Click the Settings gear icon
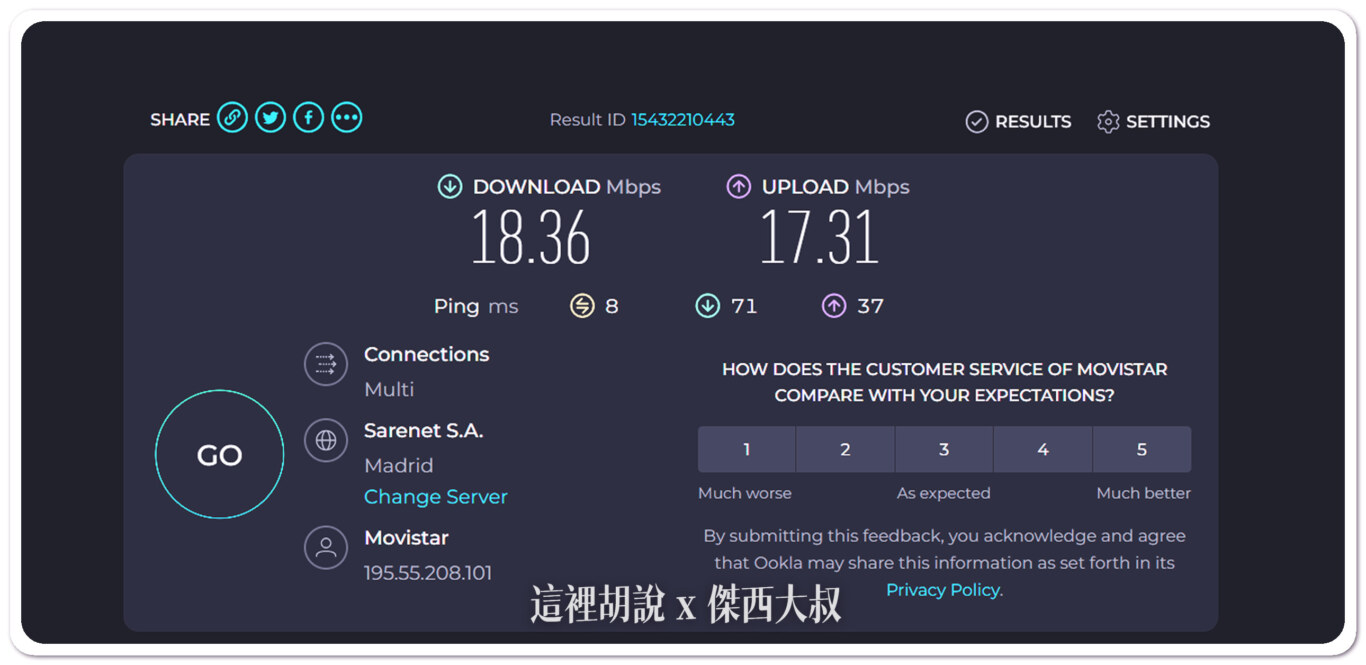This screenshot has width=1366, height=665. click(x=1108, y=122)
